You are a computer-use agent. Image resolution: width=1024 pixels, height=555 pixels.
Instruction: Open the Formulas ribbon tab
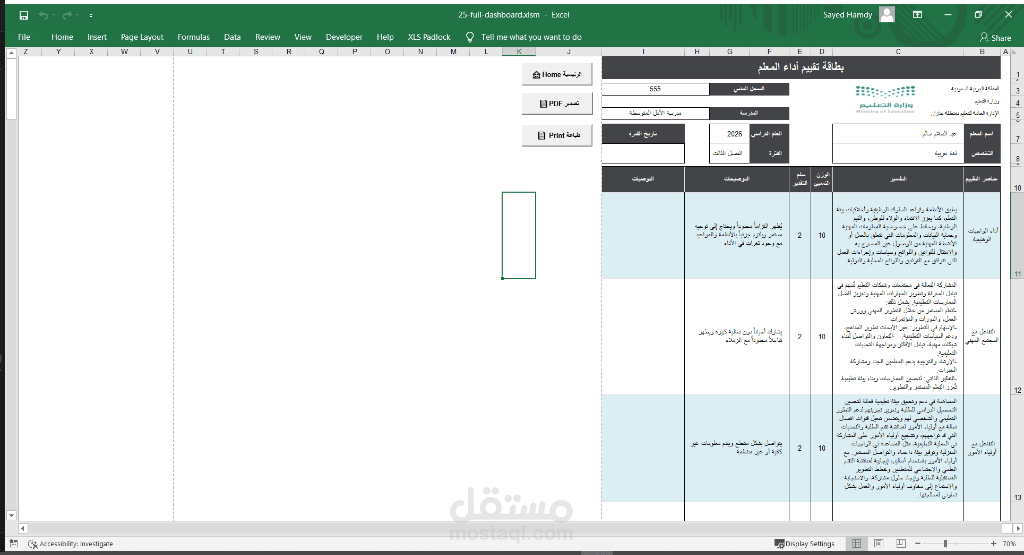pyautogui.click(x=193, y=37)
